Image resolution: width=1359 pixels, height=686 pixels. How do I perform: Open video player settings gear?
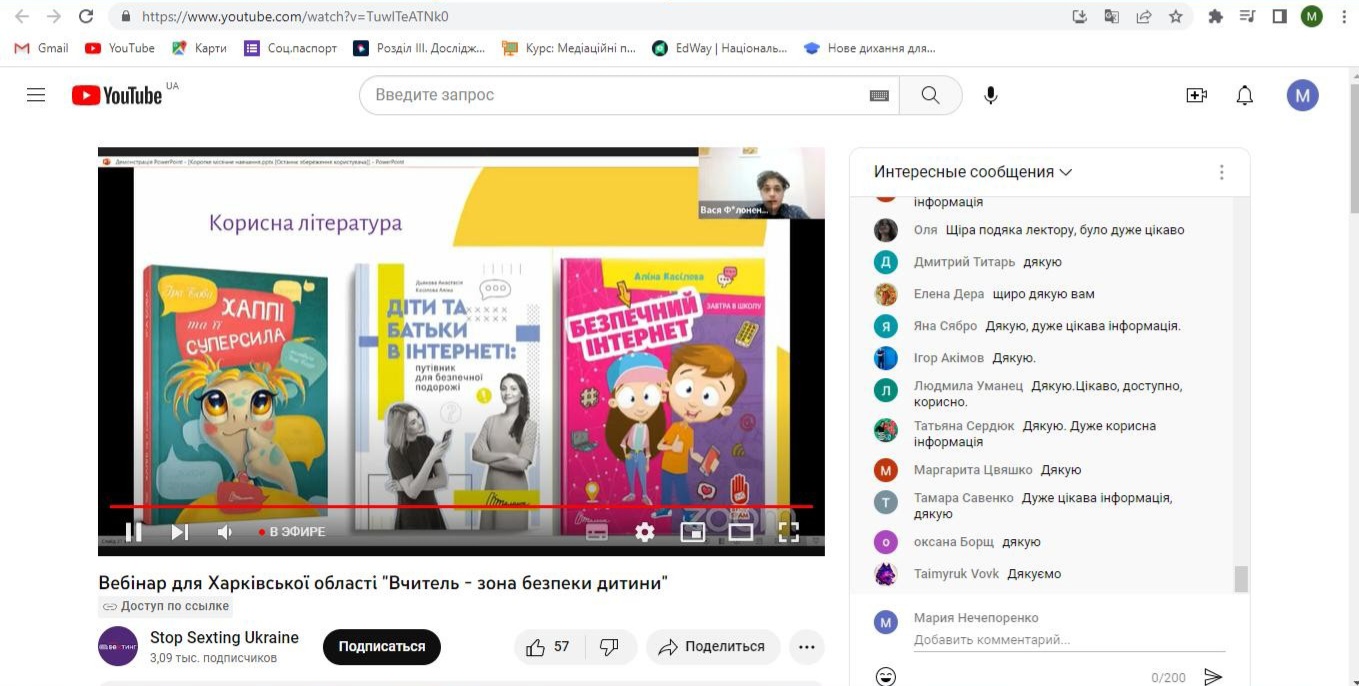645,532
